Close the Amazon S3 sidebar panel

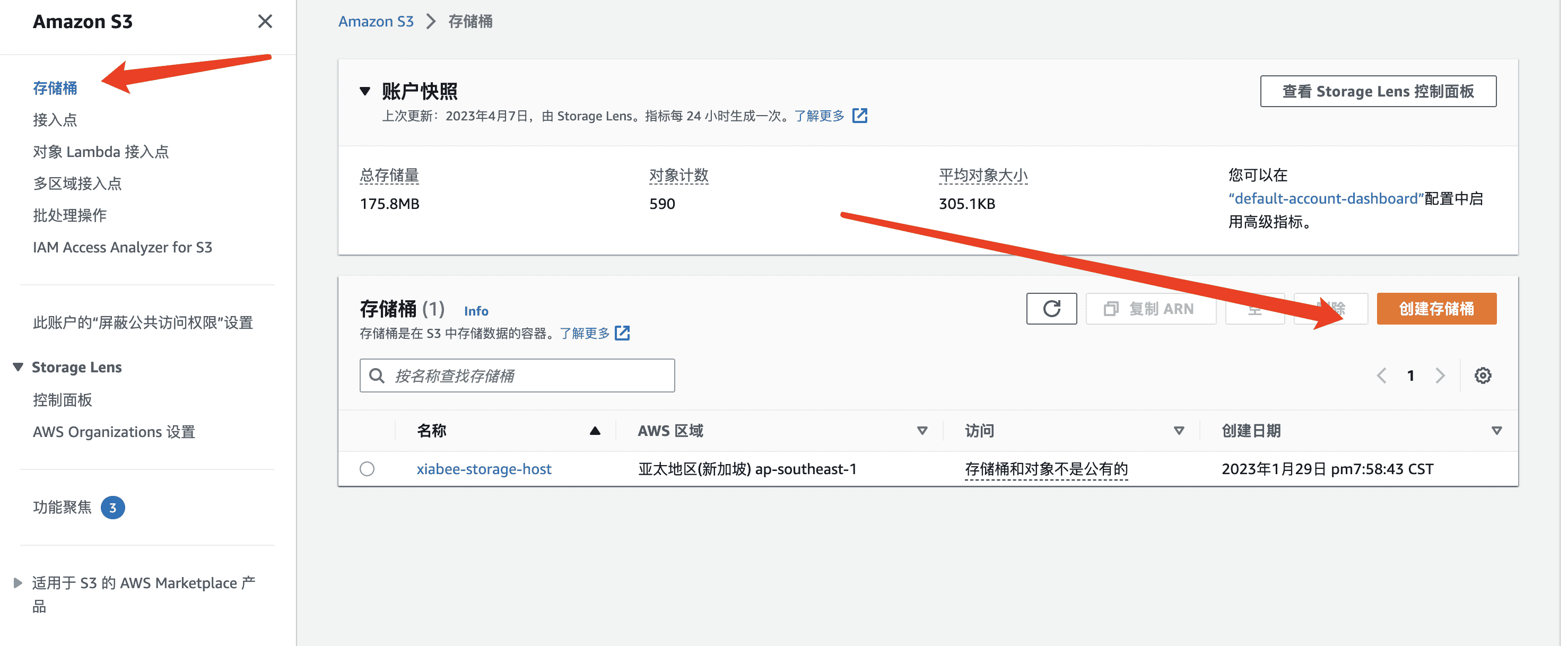click(265, 21)
